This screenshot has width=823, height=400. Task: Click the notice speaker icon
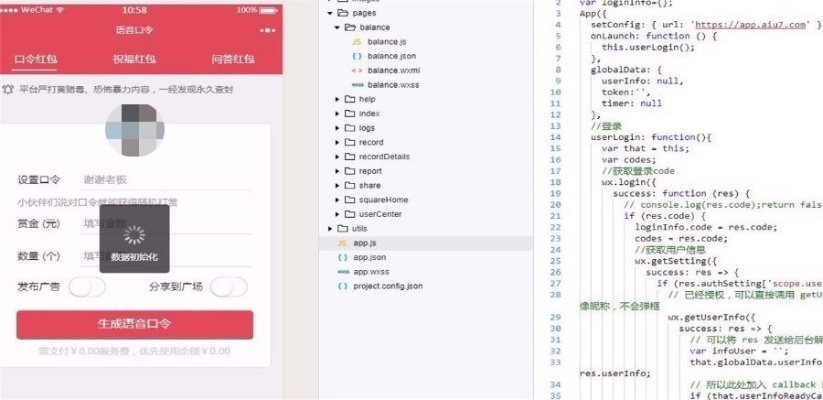click(x=8, y=89)
